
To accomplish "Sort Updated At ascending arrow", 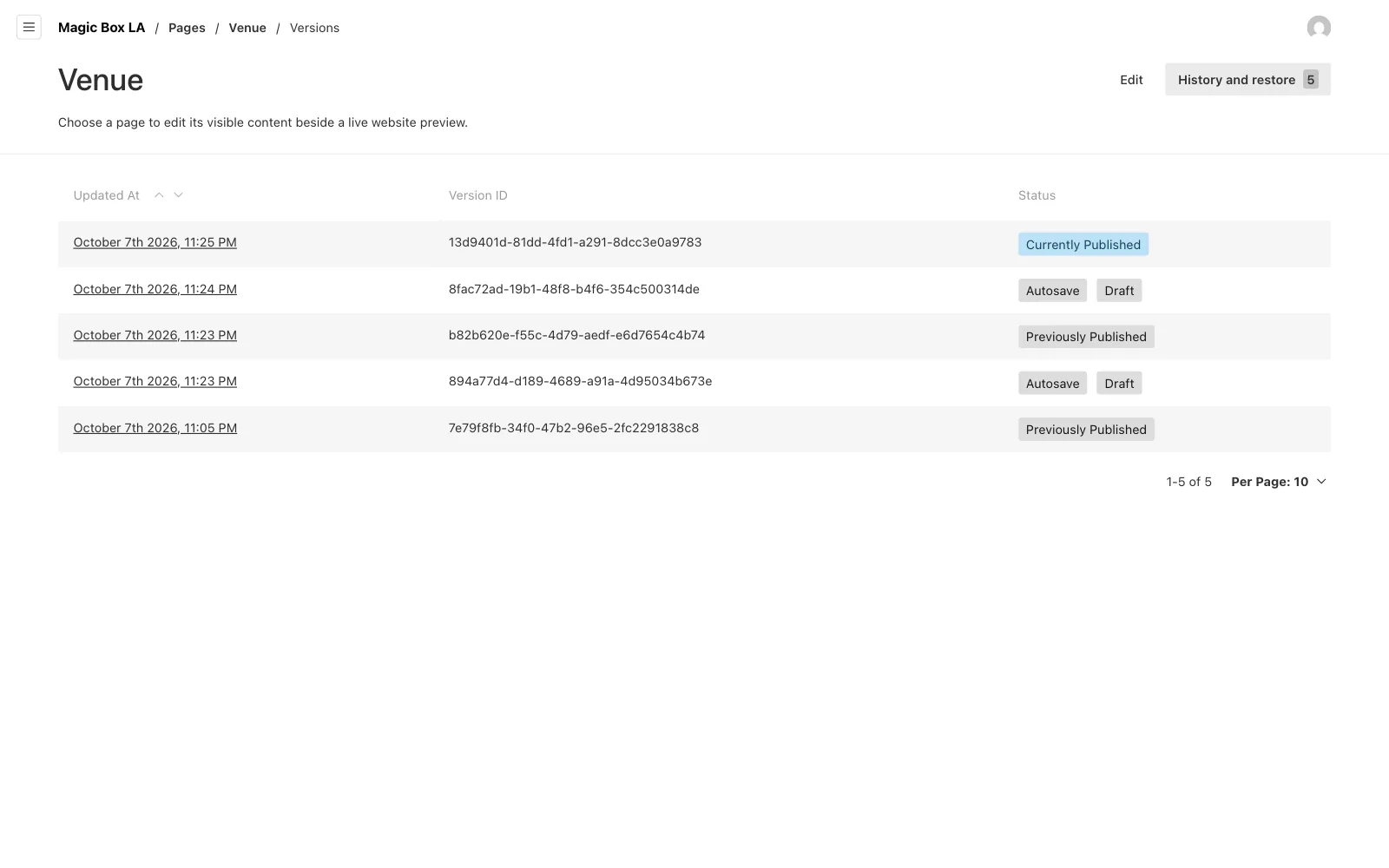I will click(159, 195).
